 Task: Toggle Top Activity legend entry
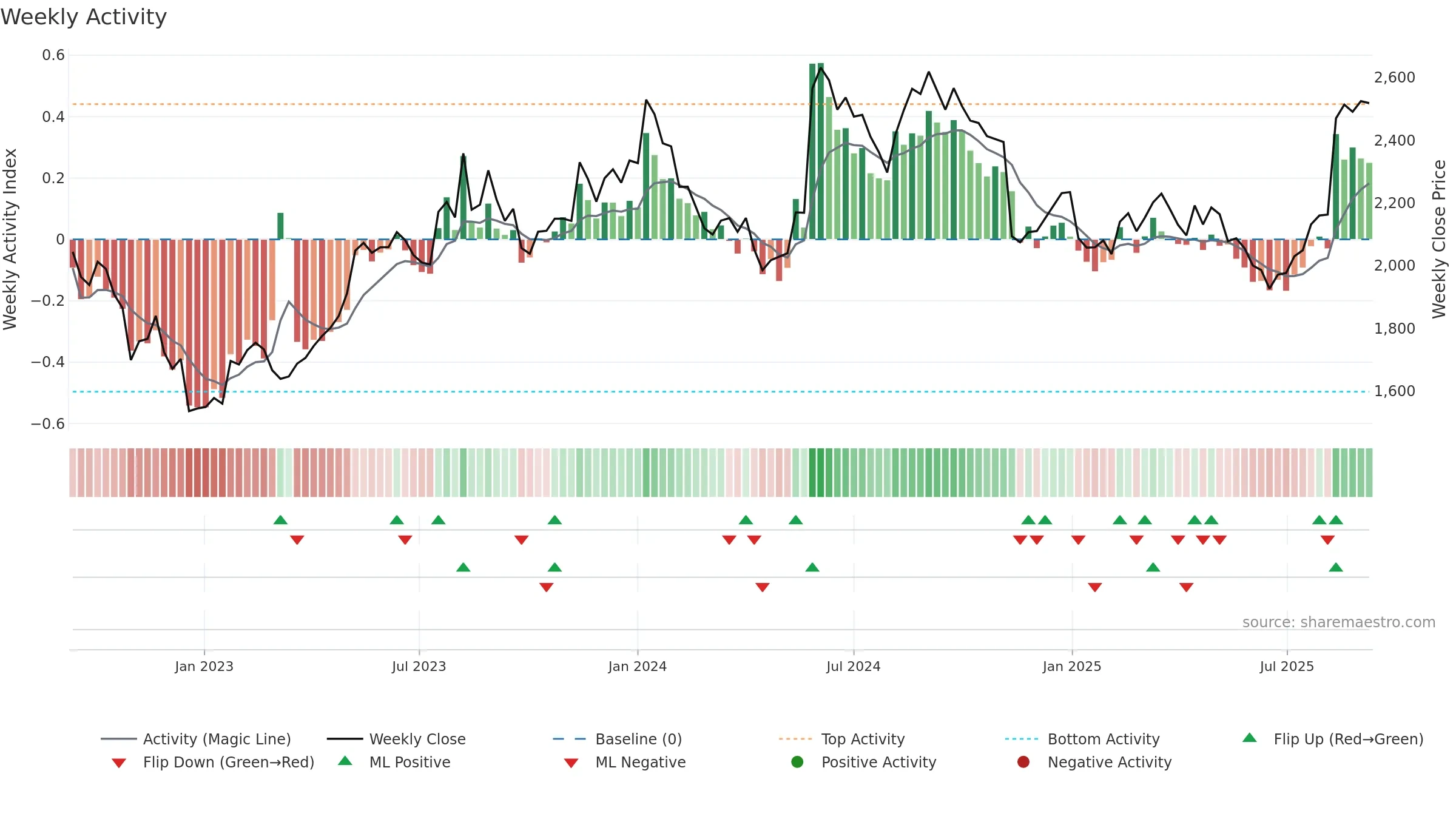(841, 739)
